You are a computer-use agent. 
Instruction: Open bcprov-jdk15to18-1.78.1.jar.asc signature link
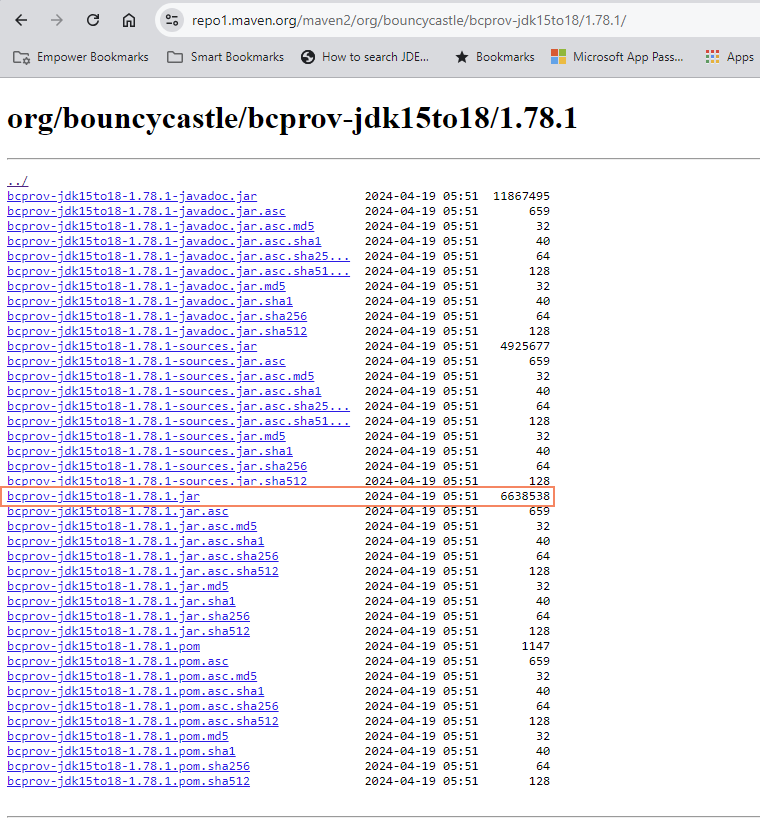pyautogui.click(x=117, y=511)
